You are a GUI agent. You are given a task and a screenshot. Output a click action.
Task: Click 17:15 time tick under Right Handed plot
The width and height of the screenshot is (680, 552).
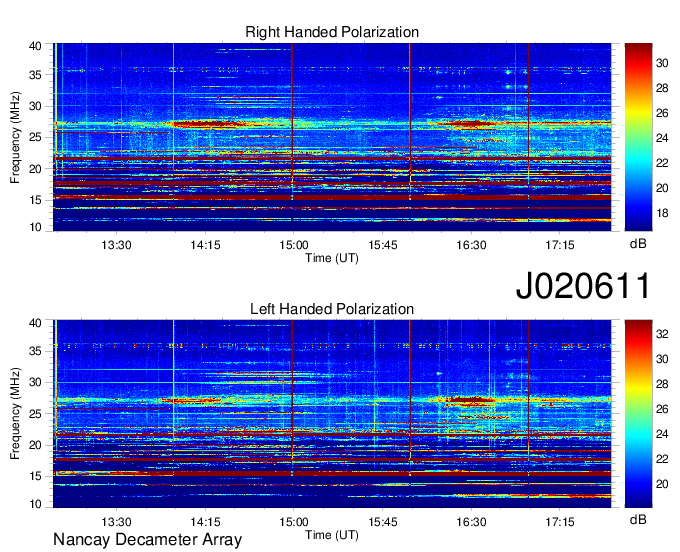[560, 245]
